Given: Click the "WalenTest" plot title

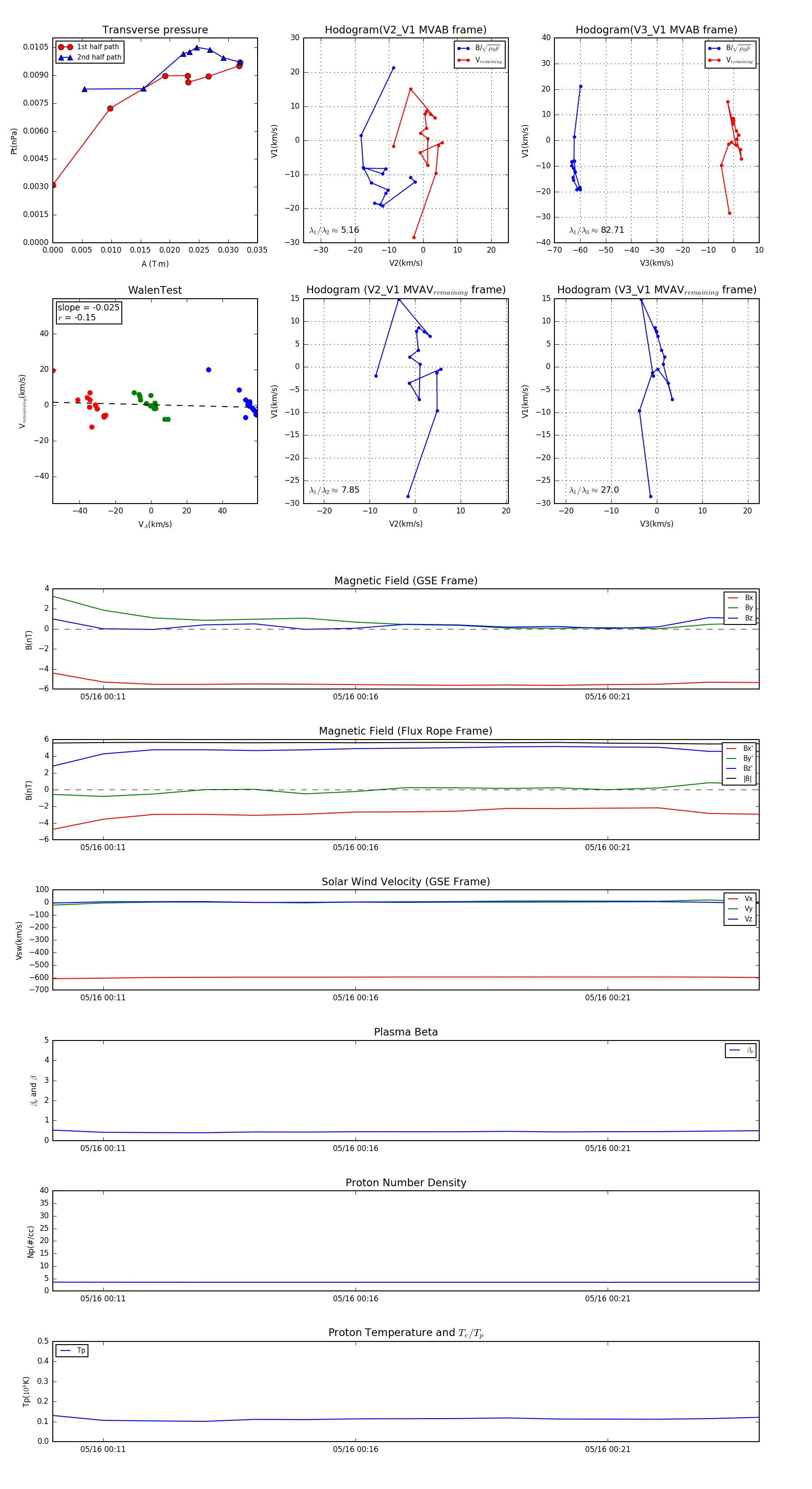Looking at the screenshot, I should [x=155, y=290].
